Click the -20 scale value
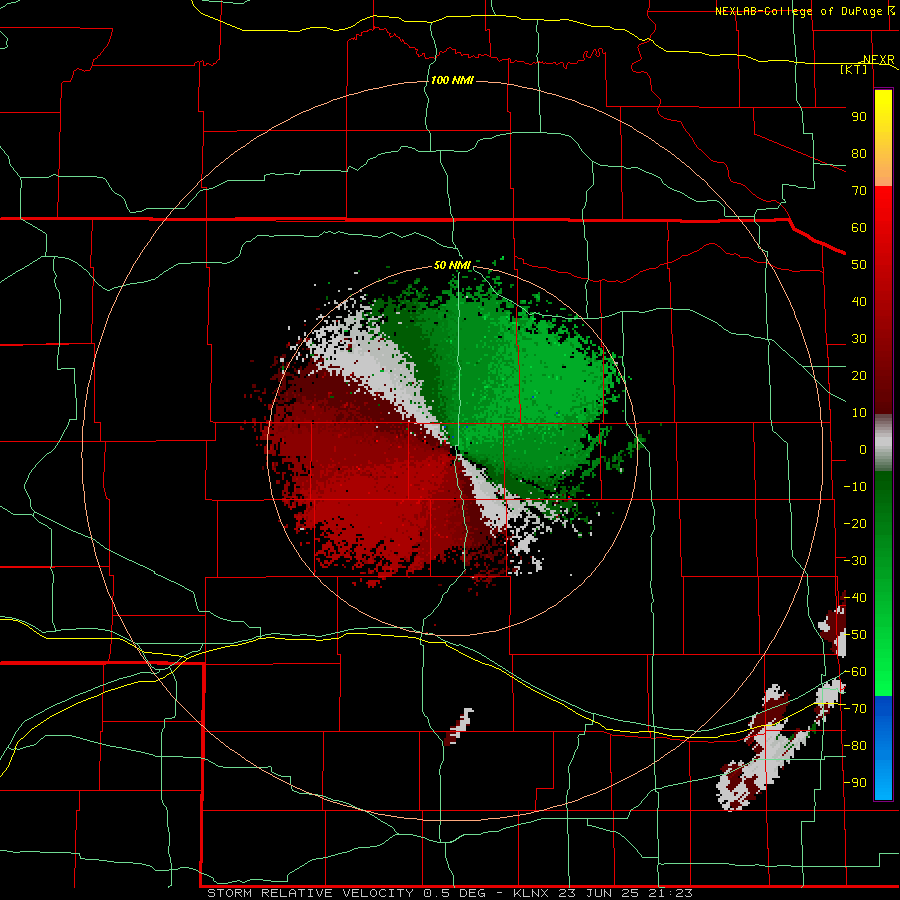The height and width of the screenshot is (900, 900). pyautogui.click(x=855, y=524)
